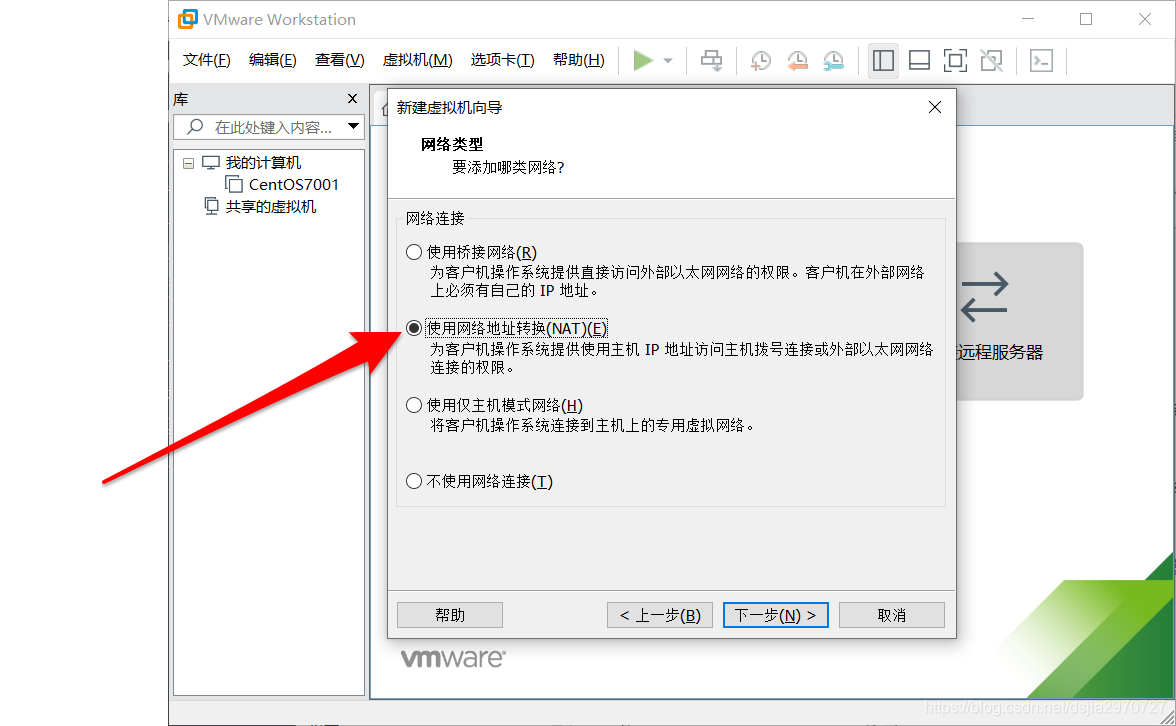
Task: Click the wizard Help (帮助) button
Action: (x=450, y=615)
